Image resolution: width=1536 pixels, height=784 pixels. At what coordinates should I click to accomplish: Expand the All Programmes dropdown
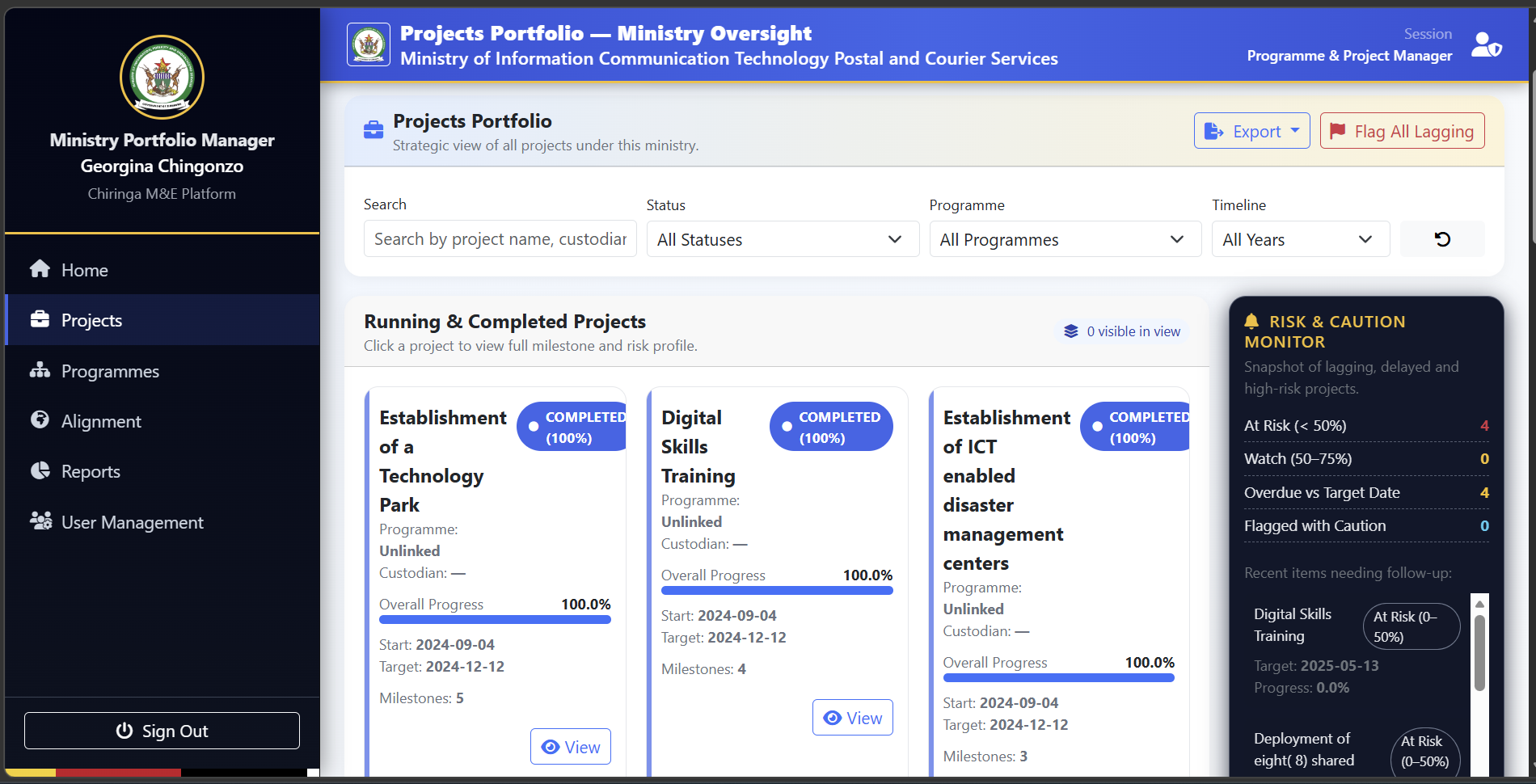(x=1065, y=238)
